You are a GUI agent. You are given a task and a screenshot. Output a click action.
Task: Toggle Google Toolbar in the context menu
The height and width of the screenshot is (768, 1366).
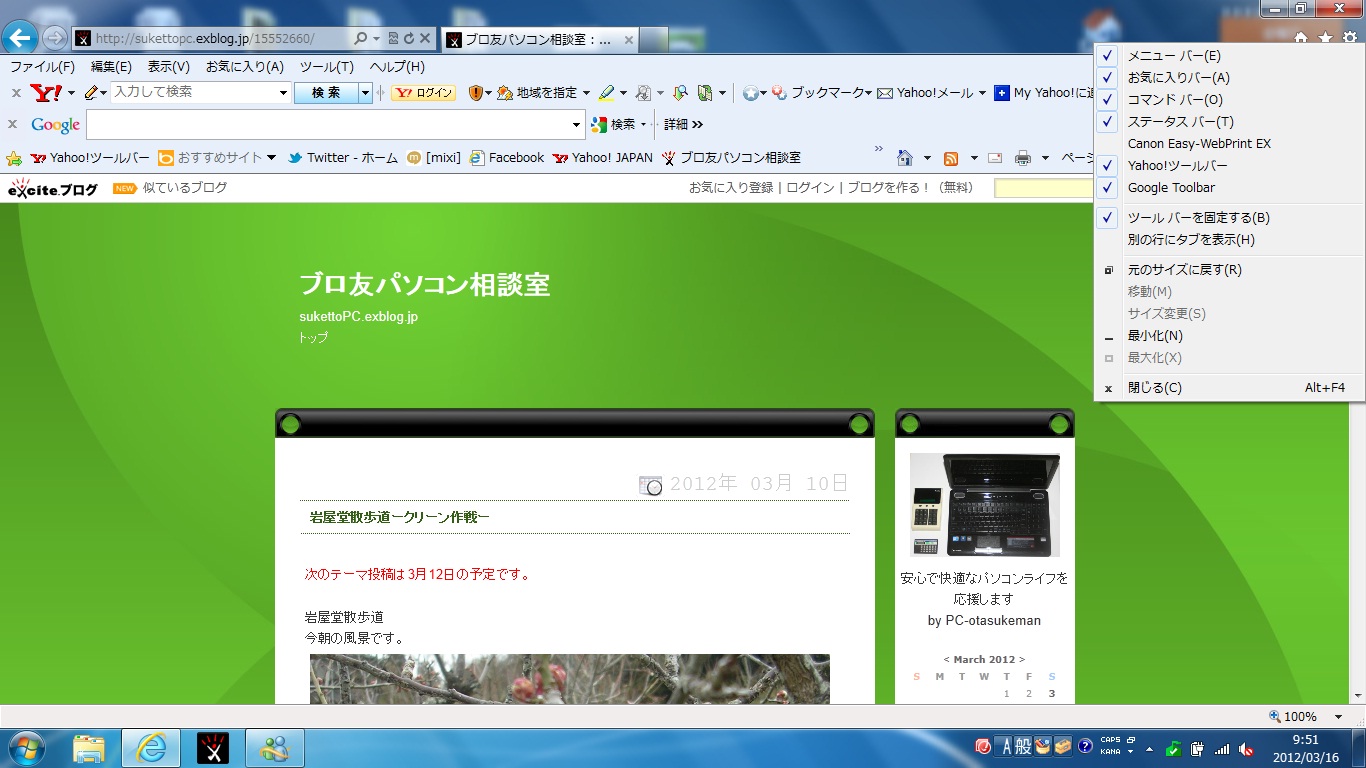1229,188
